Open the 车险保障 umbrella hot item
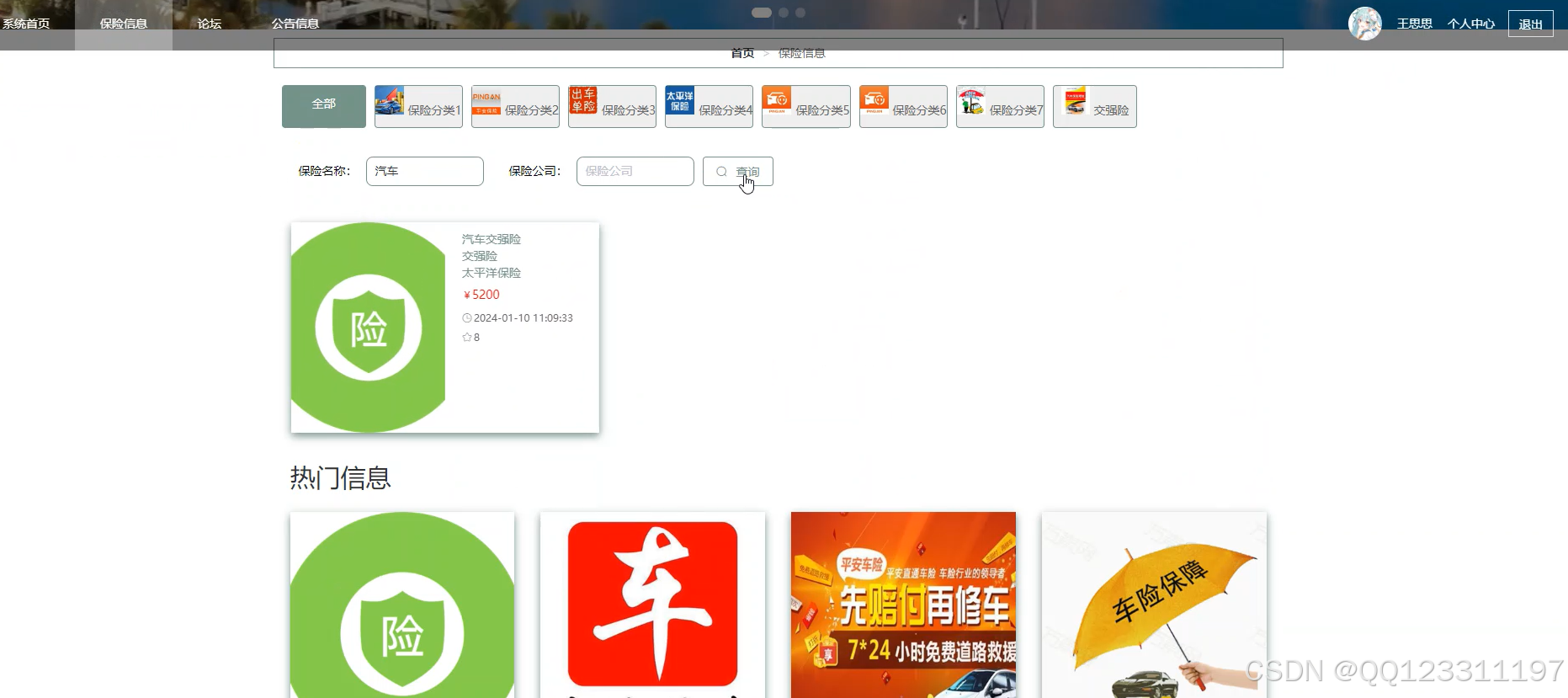 tap(1154, 605)
